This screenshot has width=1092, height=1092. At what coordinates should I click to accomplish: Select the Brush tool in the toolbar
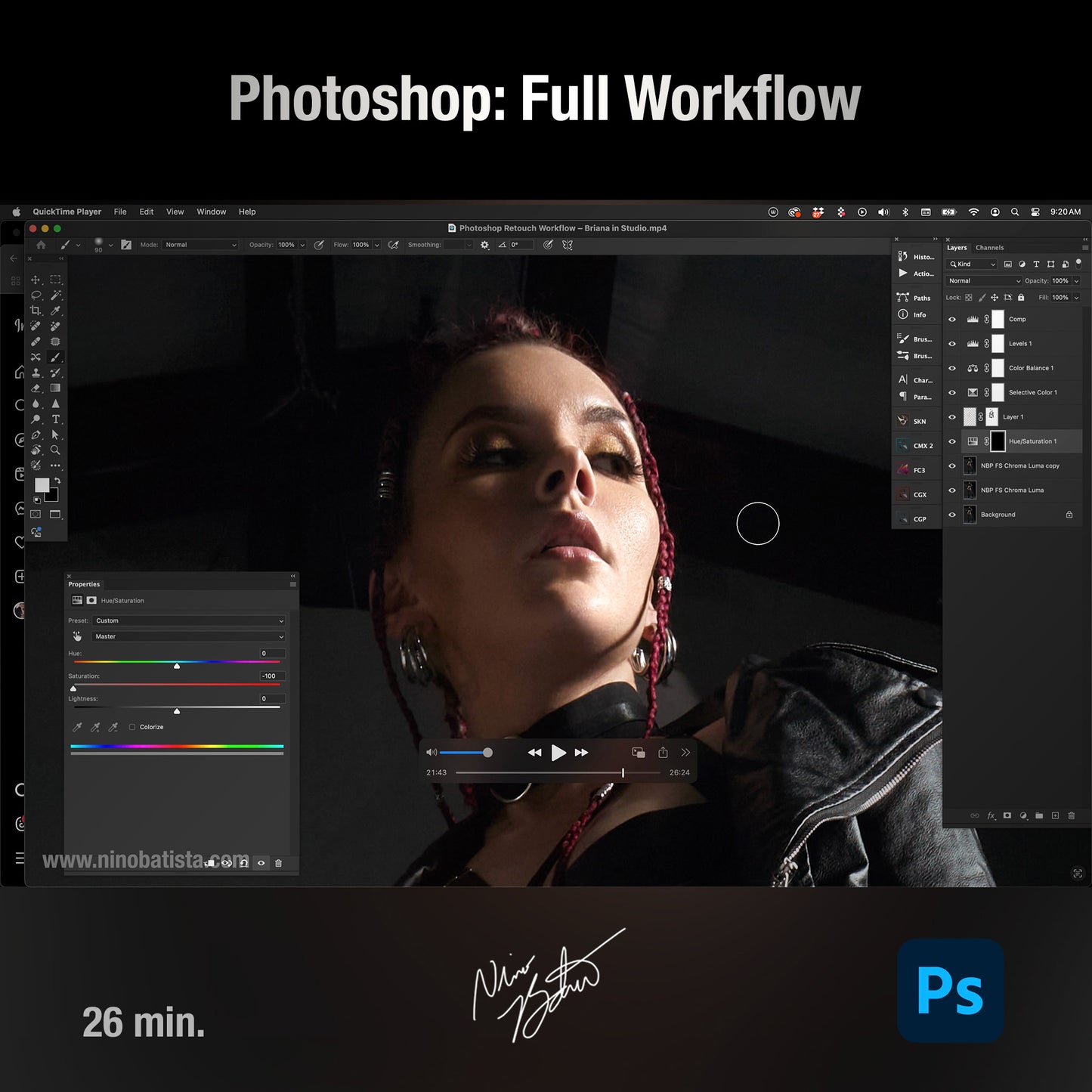(x=54, y=357)
